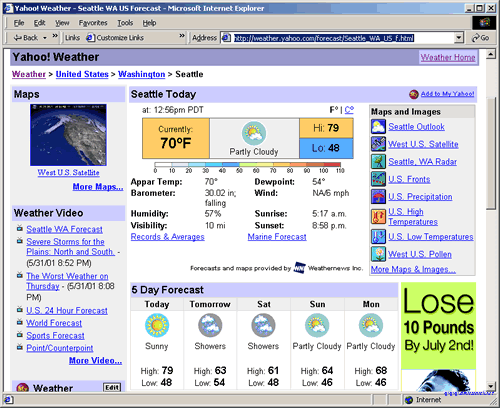
Task: Click the Customize Links icon in the Links bar
Action: pyautogui.click(x=90, y=38)
